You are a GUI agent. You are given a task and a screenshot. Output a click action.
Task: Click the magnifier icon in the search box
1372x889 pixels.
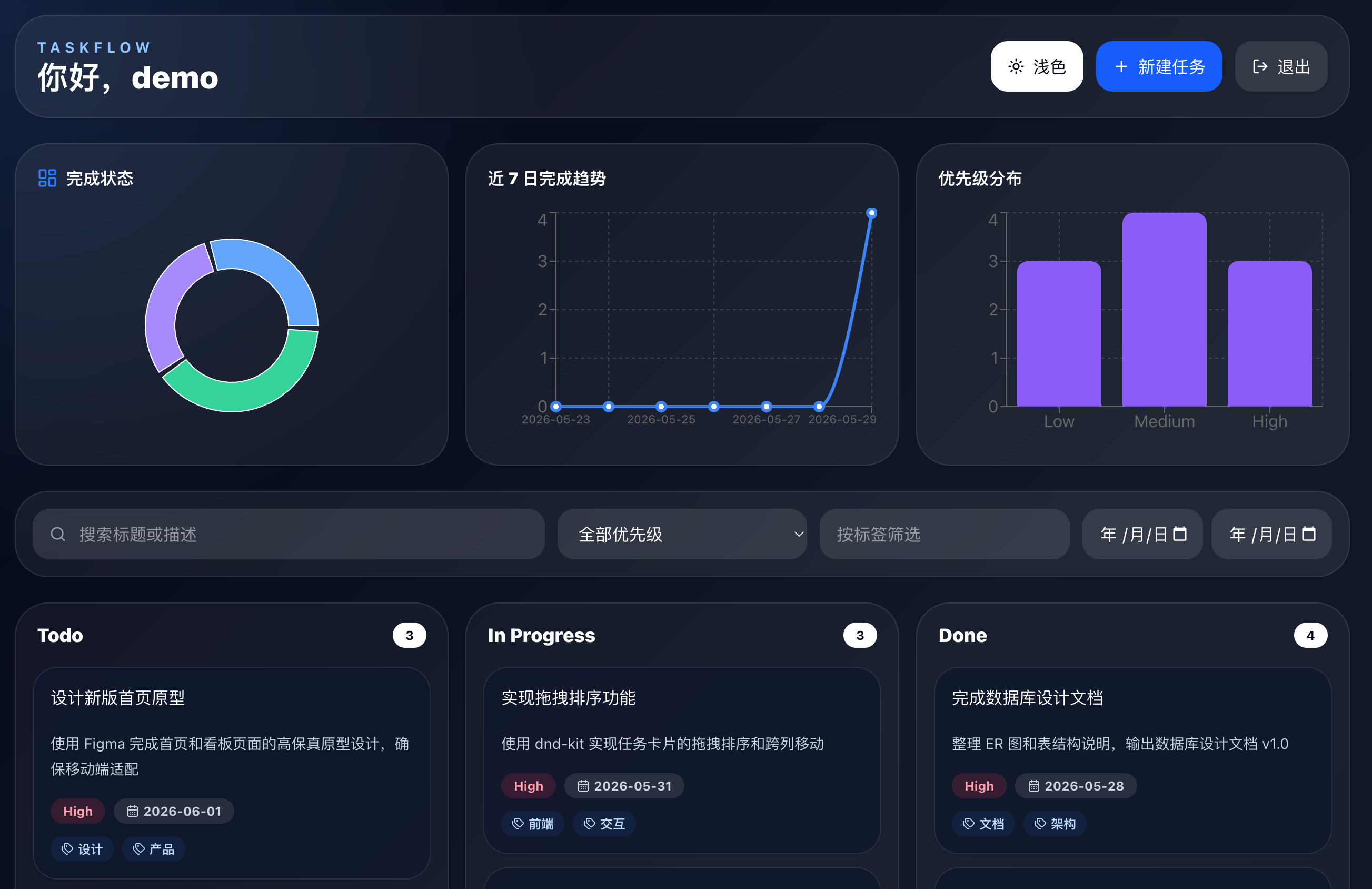point(57,535)
